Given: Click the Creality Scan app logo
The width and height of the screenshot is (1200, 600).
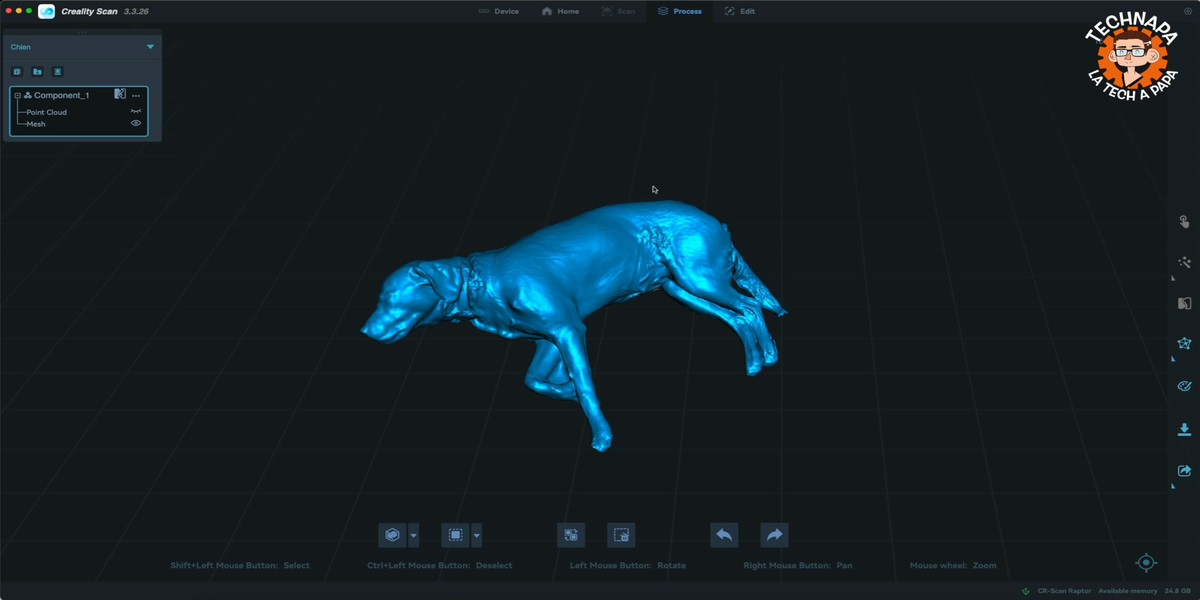Looking at the screenshot, I should [x=46, y=11].
